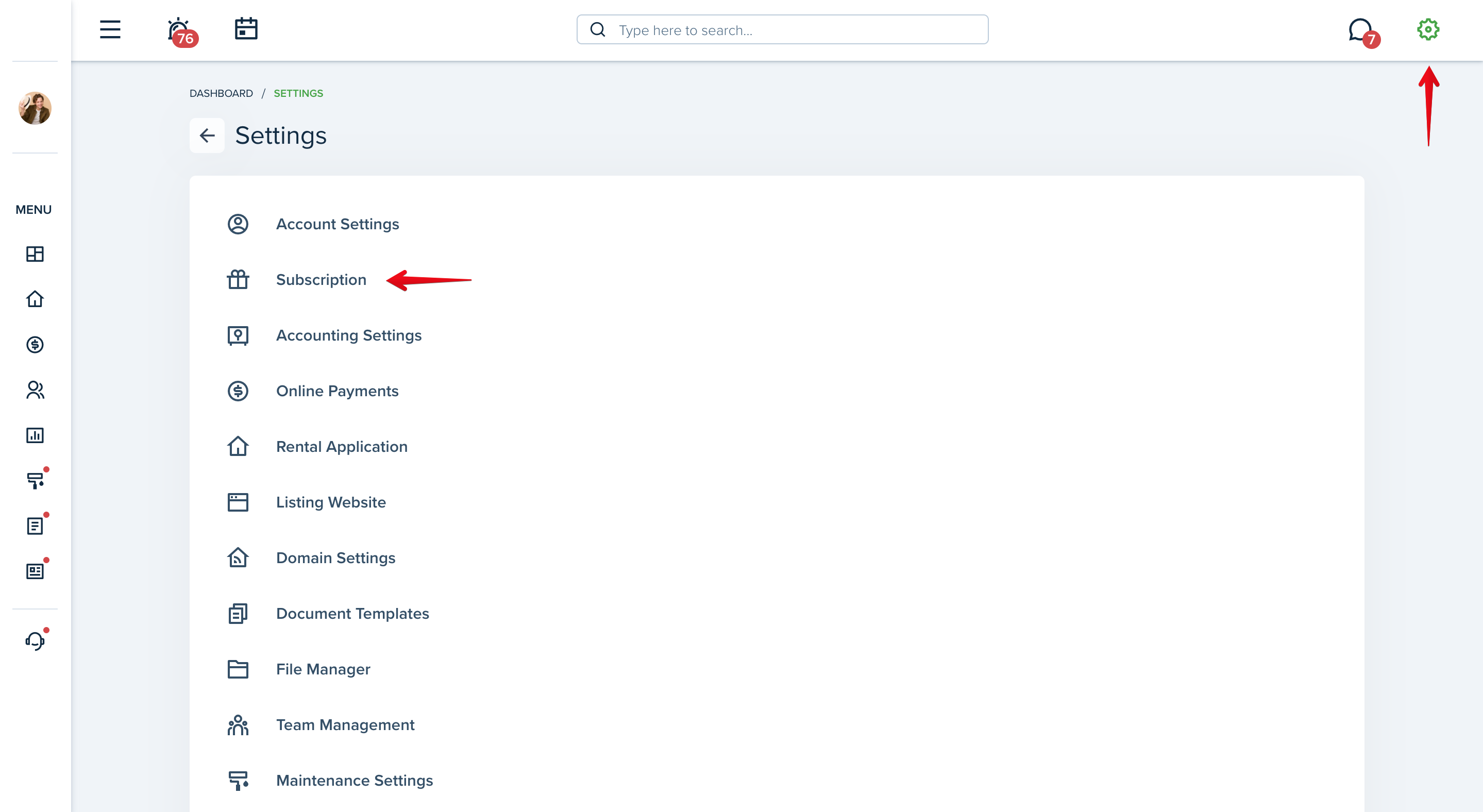Click the Listing Website browser icon

point(238,502)
